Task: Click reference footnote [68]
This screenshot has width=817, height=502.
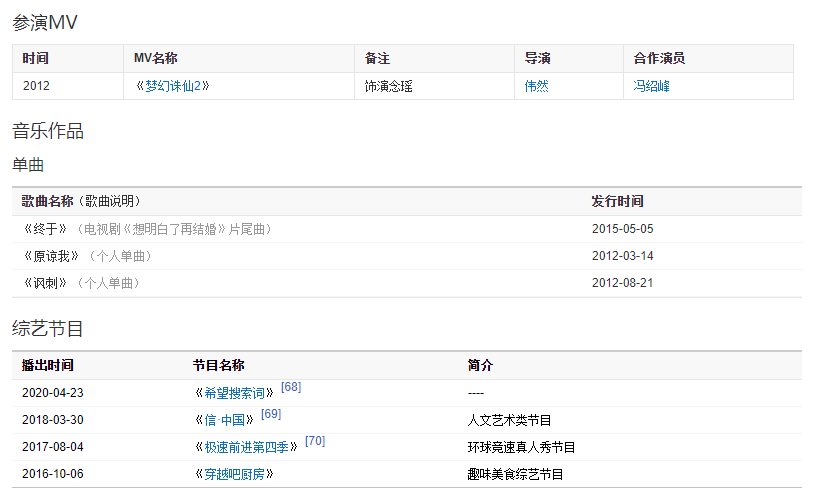Action: [291, 387]
